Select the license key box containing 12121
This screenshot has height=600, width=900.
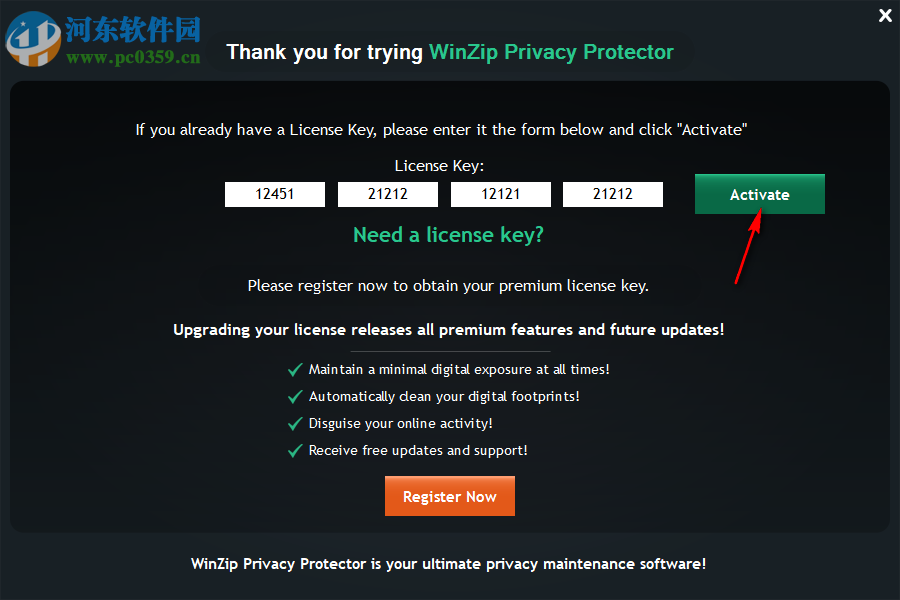[x=500, y=194]
